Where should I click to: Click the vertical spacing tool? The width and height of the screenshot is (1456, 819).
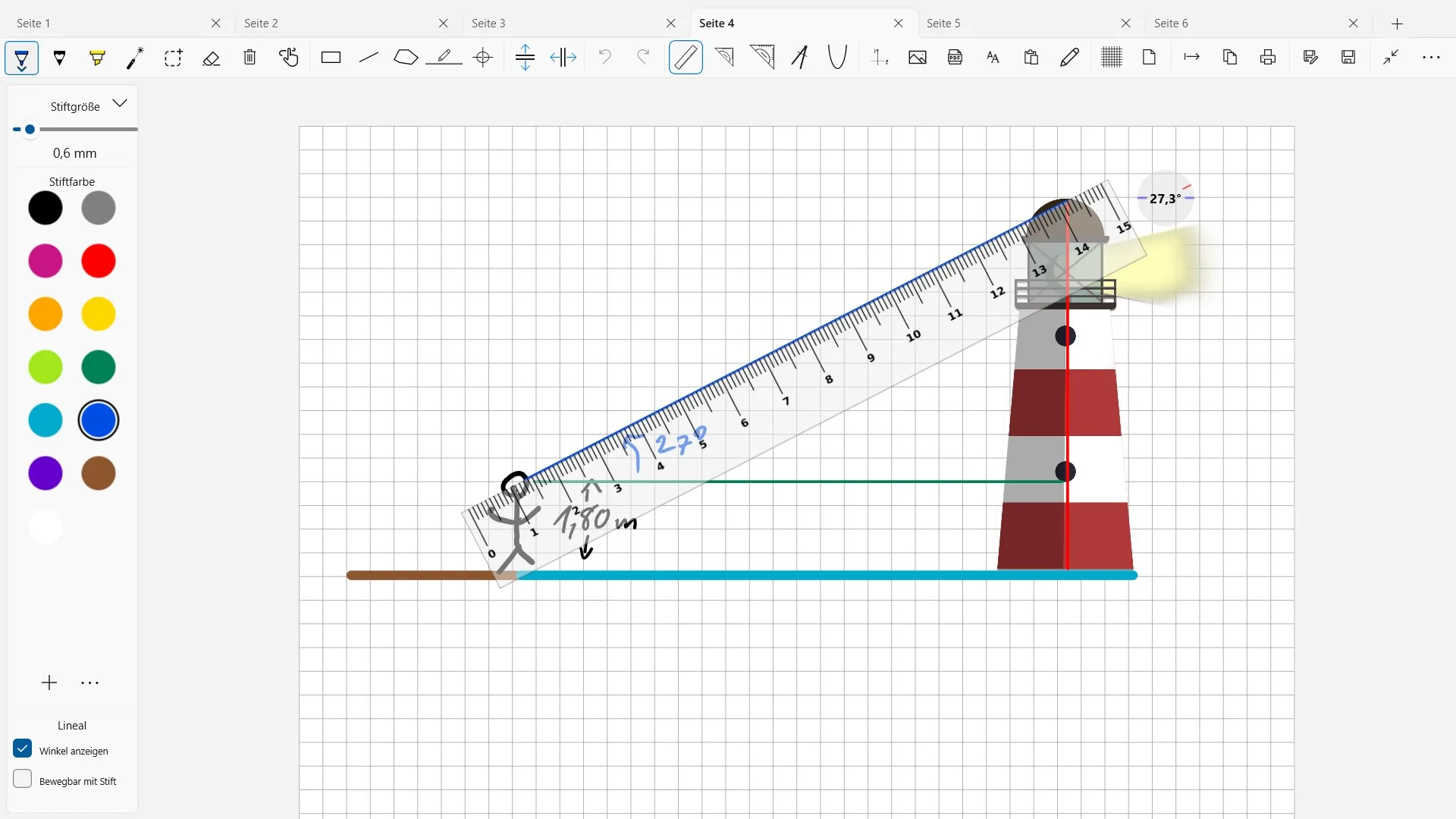526,58
